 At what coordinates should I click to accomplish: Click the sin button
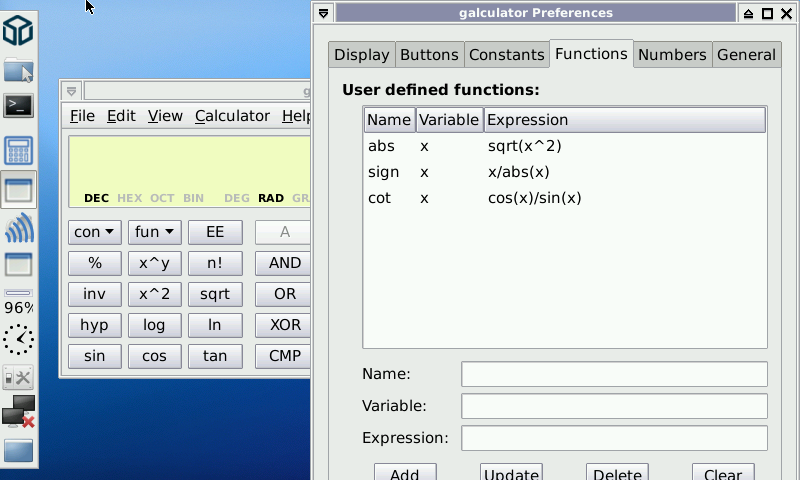point(94,356)
